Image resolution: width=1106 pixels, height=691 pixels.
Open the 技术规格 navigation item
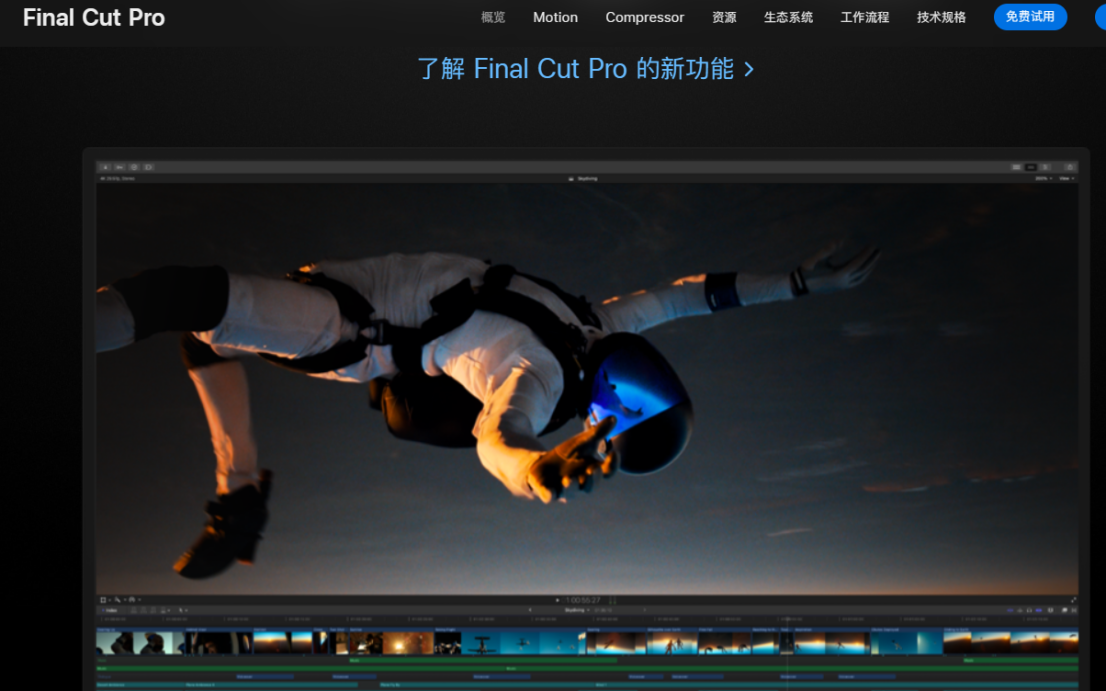point(939,17)
